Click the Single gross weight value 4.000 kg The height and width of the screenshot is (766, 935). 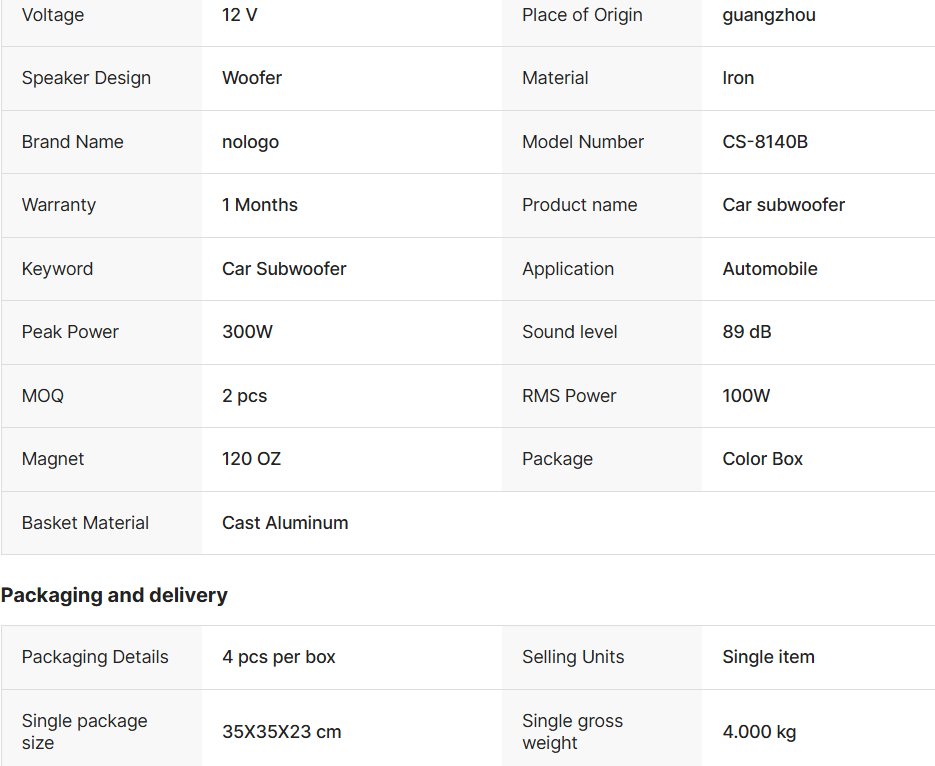759,732
